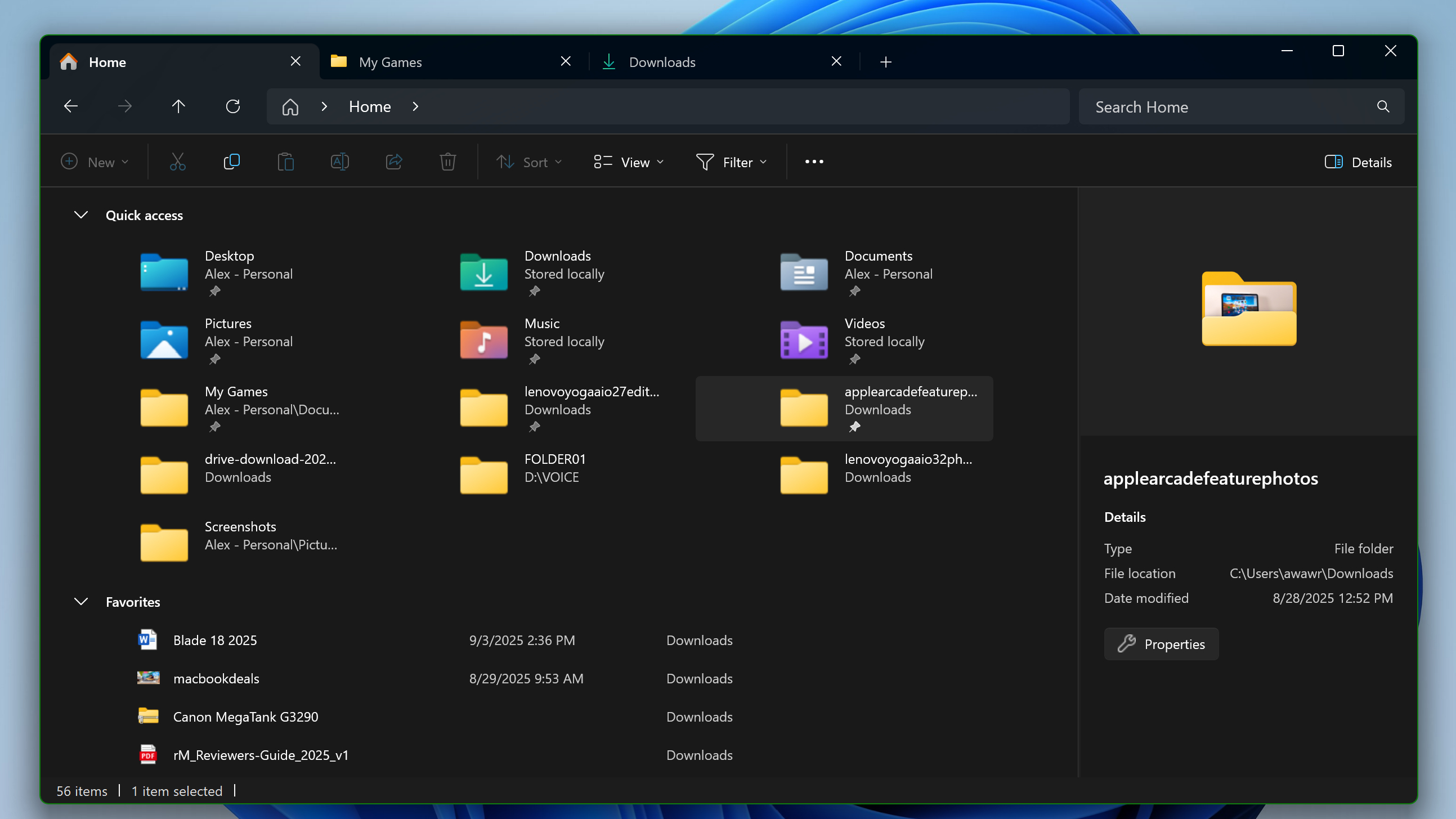Go up one level with Up arrow
Screen dimensions: 1456x819
point(178,106)
